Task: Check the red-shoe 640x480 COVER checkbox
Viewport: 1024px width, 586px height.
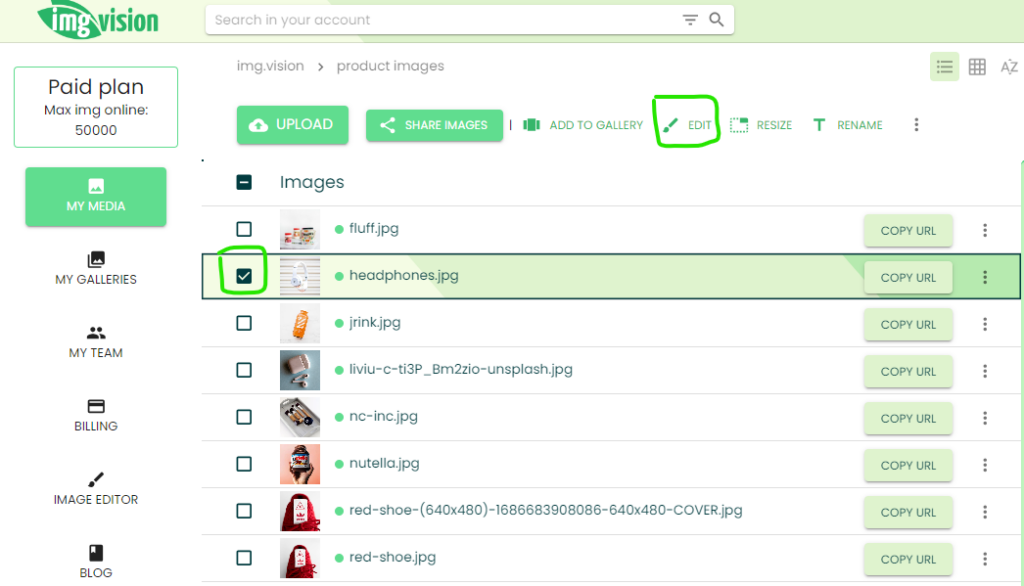Action: [244, 512]
